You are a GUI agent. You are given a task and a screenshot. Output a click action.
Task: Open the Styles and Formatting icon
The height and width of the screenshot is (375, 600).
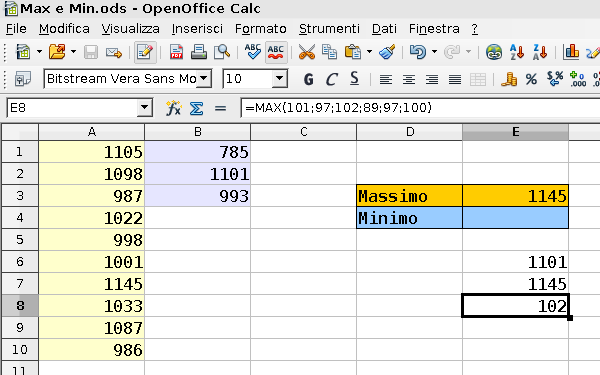tap(23, 79)
